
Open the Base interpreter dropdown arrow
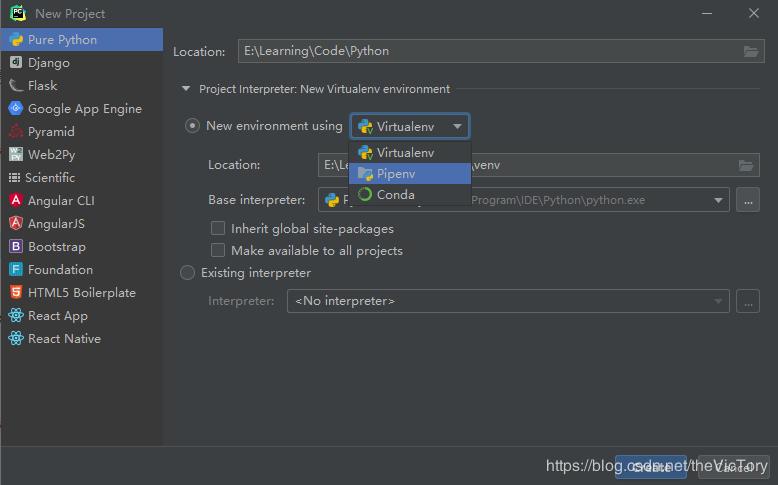[x=718, y=200]
